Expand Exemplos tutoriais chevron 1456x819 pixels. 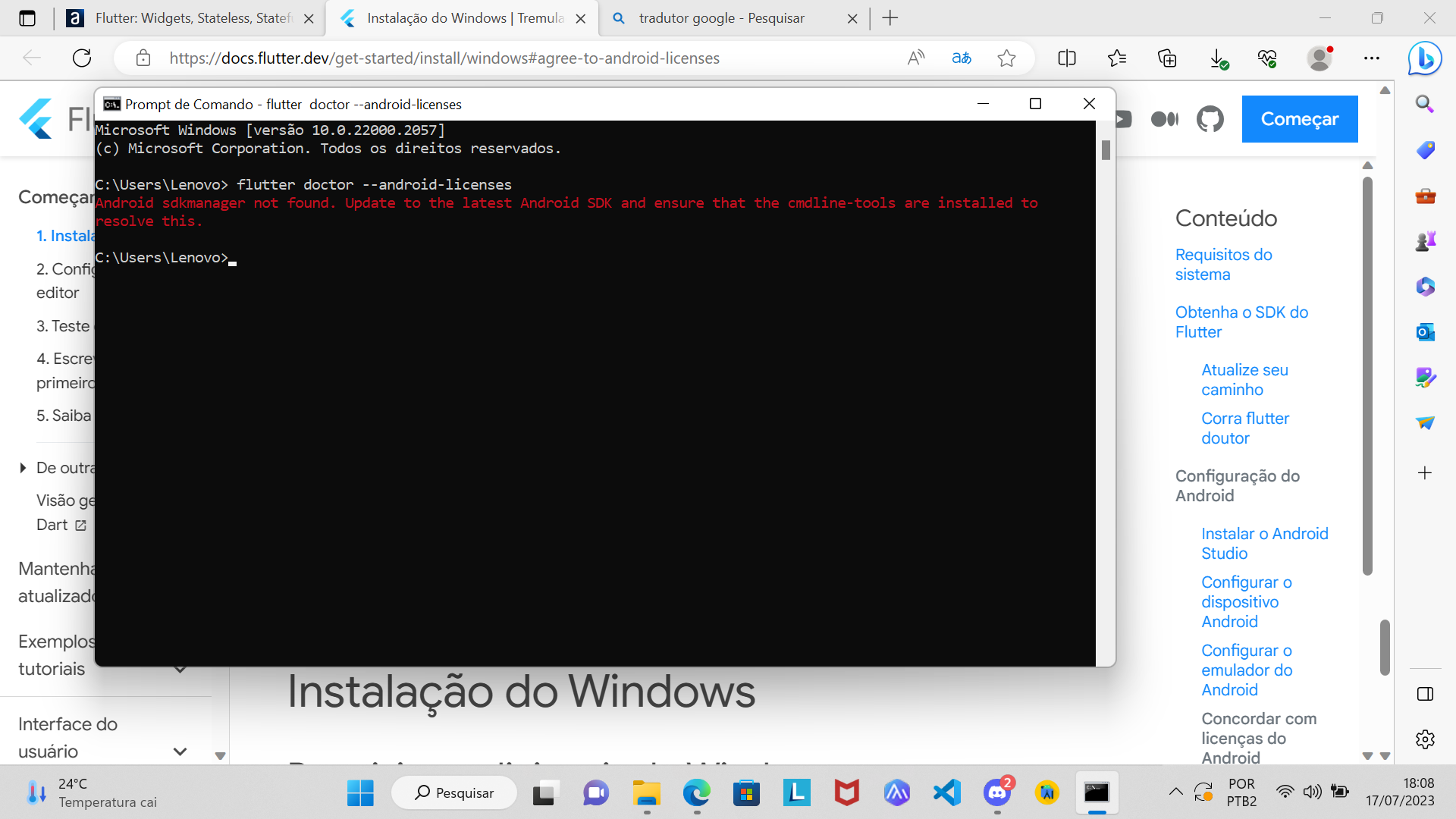click(180, 669)
